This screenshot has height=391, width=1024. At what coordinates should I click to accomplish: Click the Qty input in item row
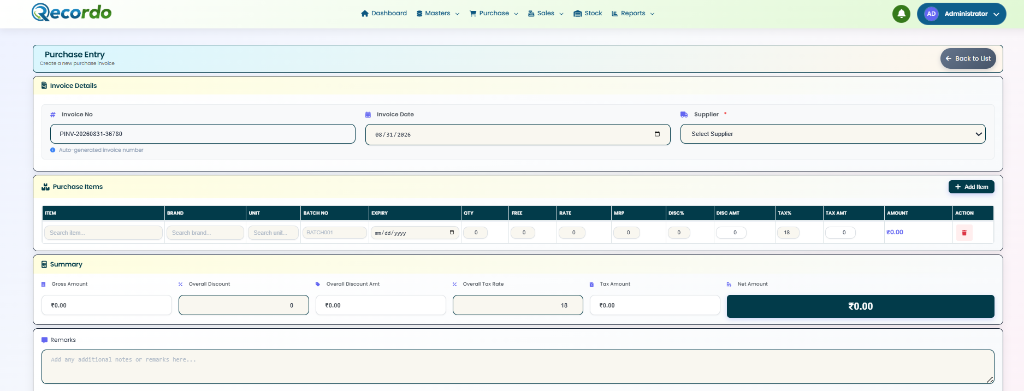tap(475, 232)
